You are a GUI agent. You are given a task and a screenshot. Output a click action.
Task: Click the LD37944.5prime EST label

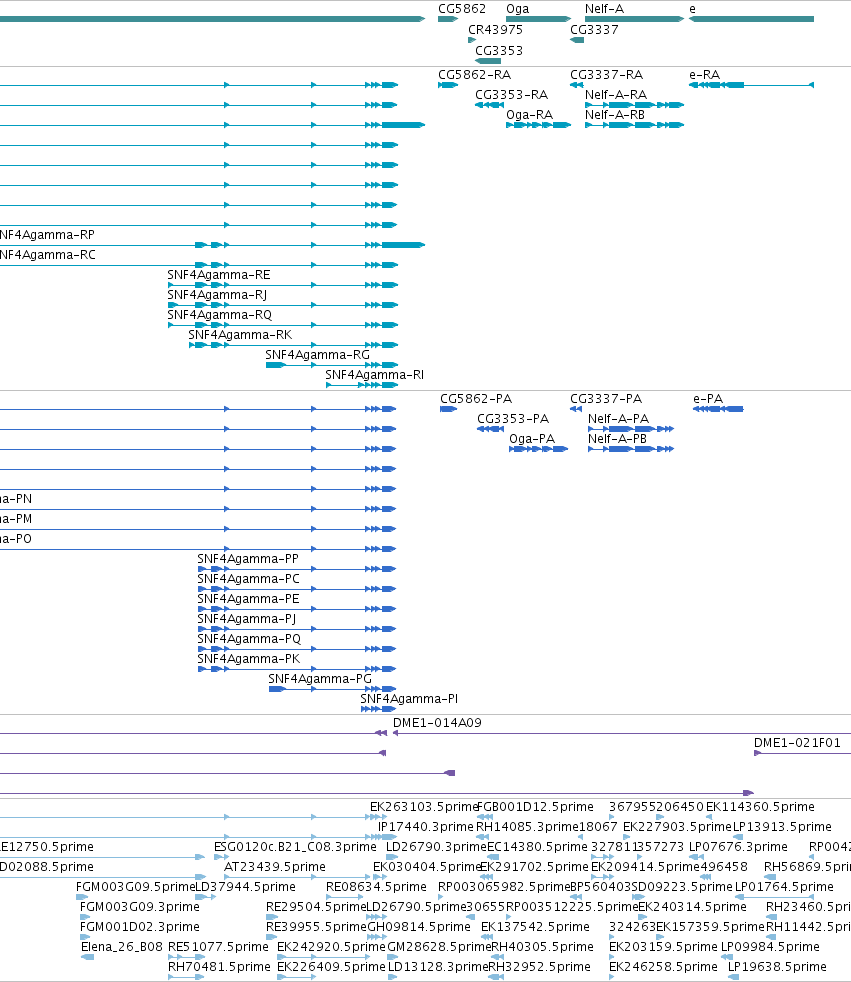(245, 887)
